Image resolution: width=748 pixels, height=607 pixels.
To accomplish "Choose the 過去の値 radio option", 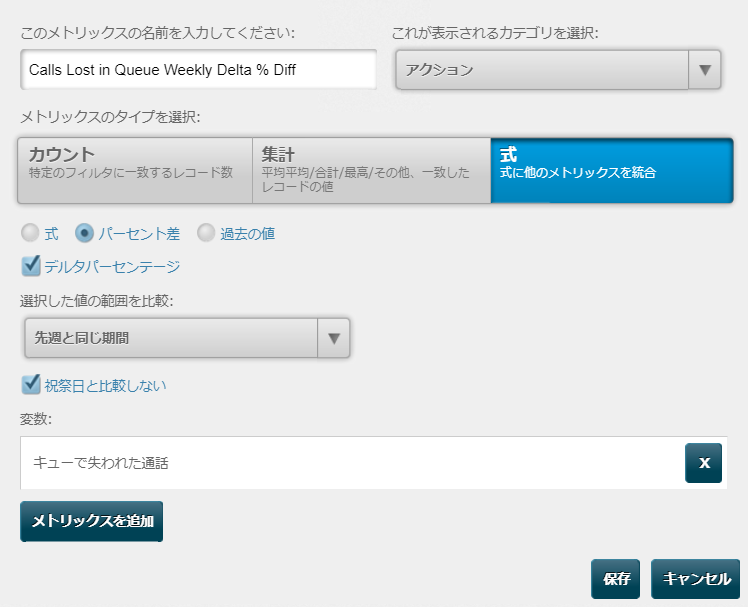I will click(x=206, y=233).
